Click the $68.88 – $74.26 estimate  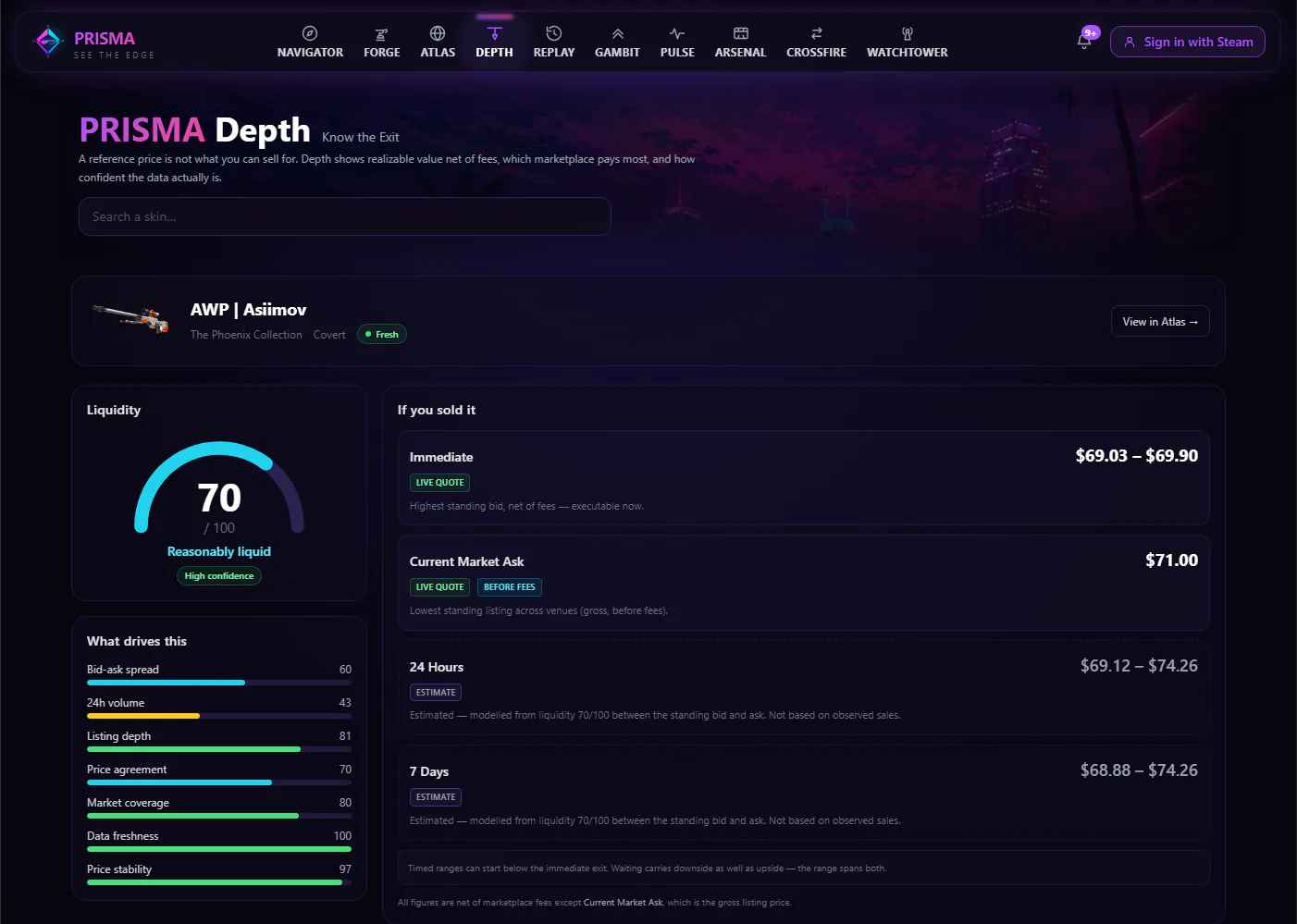[1139, 770]
